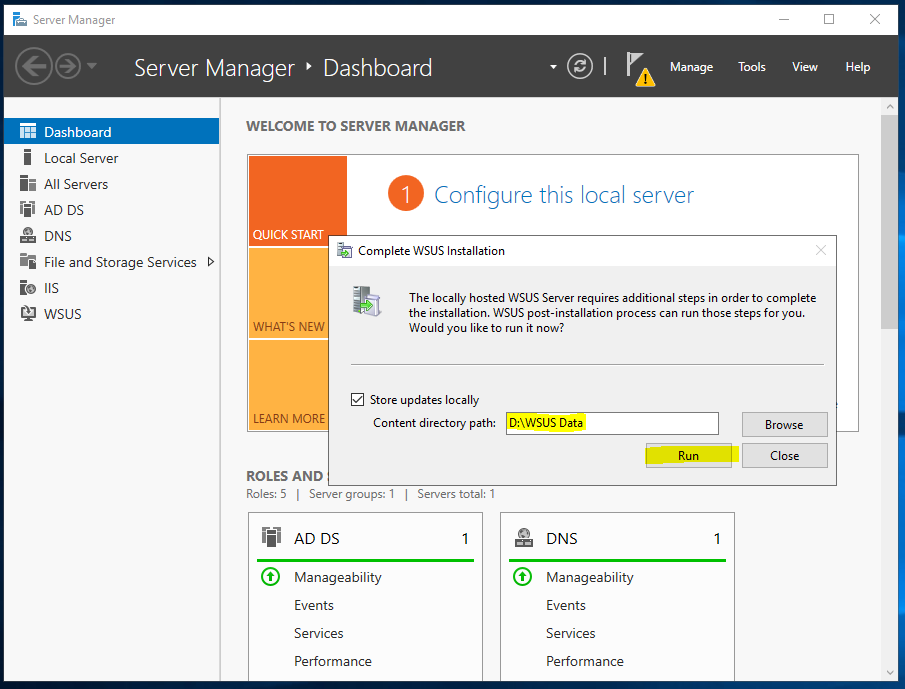Open the AD DS role tile header

click(x=365, y=538)
